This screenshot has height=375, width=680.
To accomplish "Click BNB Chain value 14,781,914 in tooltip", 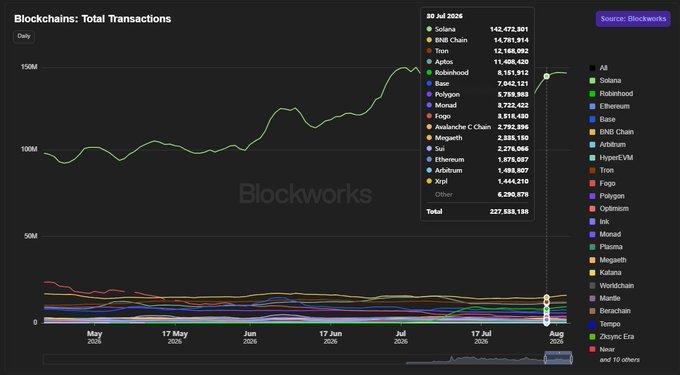I will tap(511, 40).
